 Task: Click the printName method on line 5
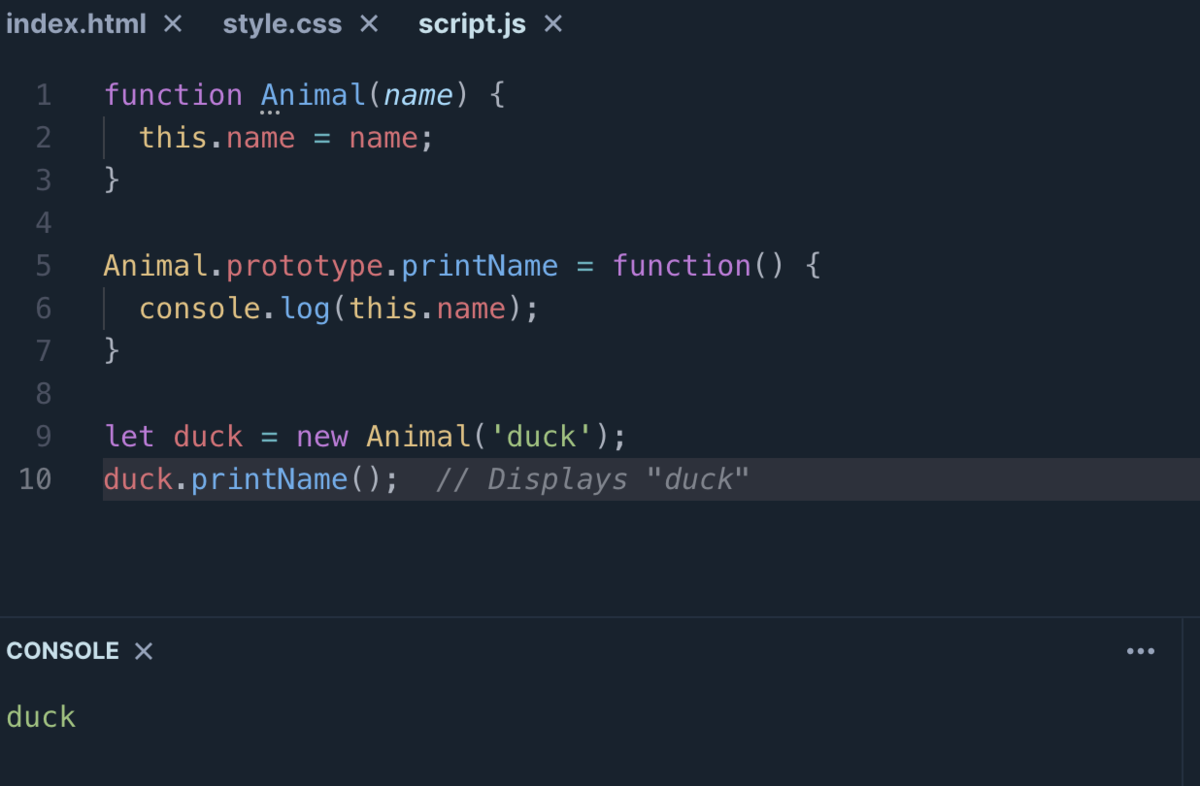click(x=479, y=265)
